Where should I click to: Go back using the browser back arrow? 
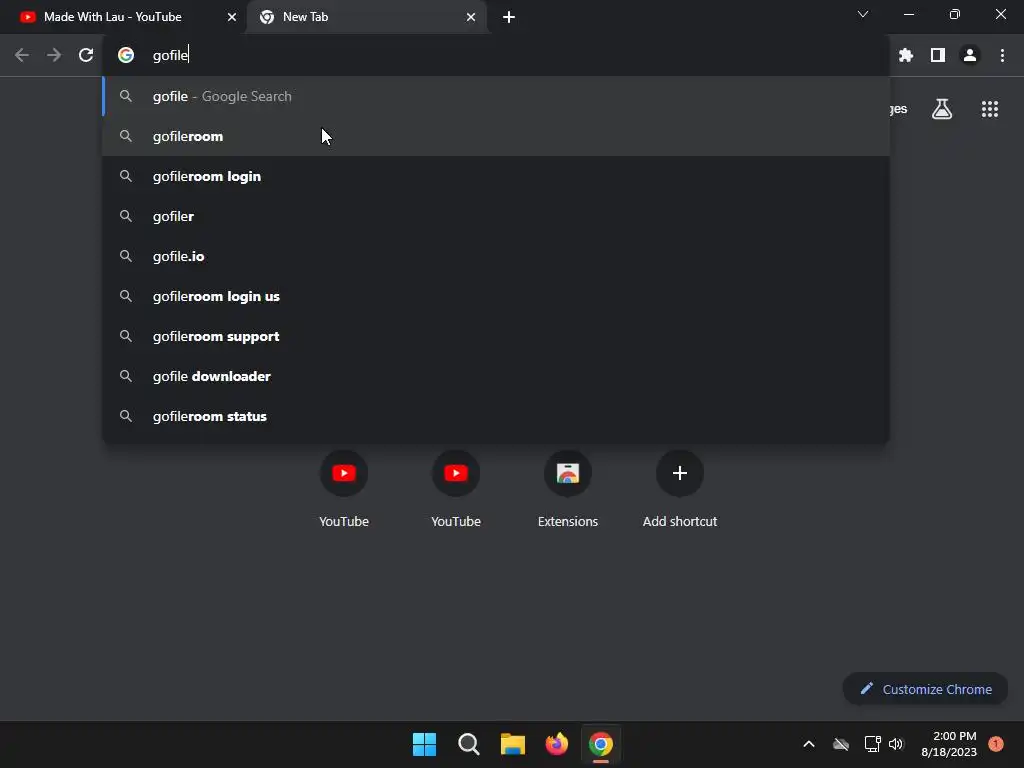[22, 55]
